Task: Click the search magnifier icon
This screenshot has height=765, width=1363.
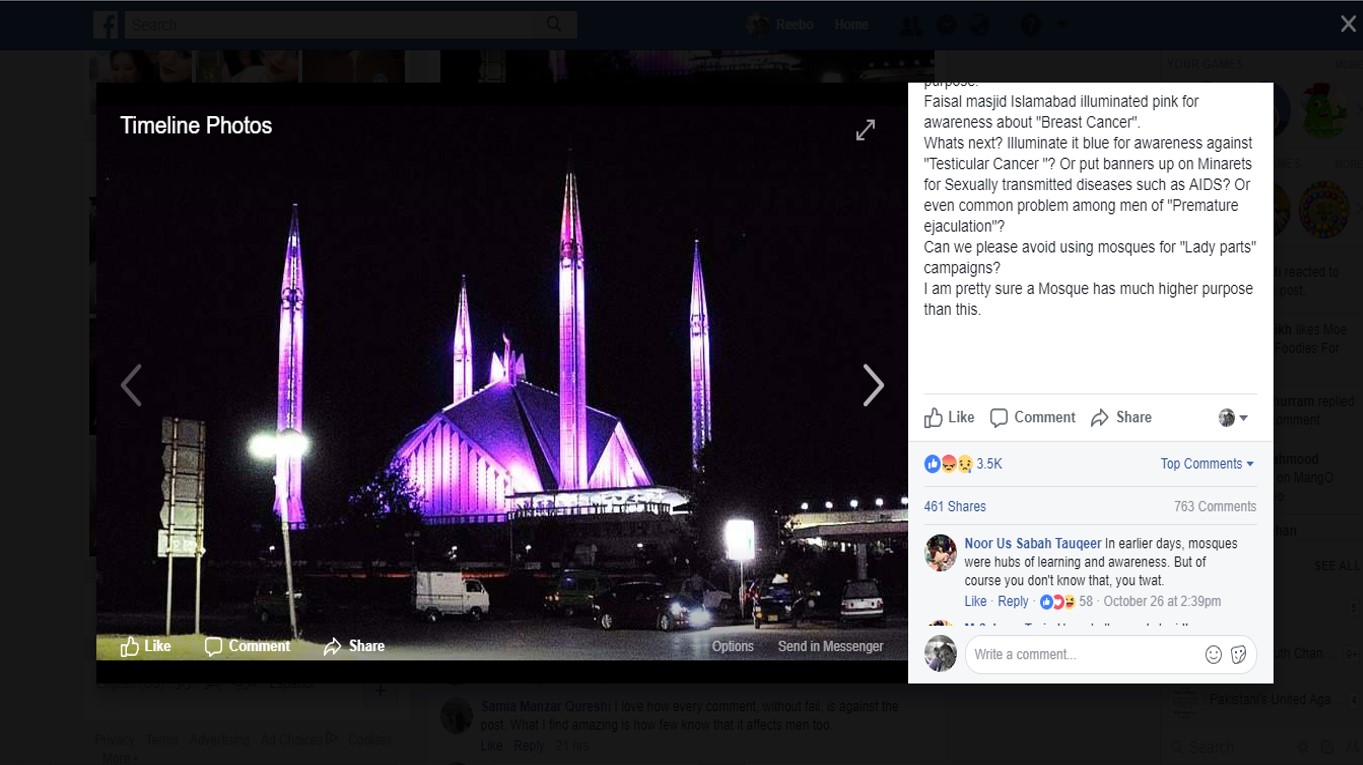Action: [554, 24]
